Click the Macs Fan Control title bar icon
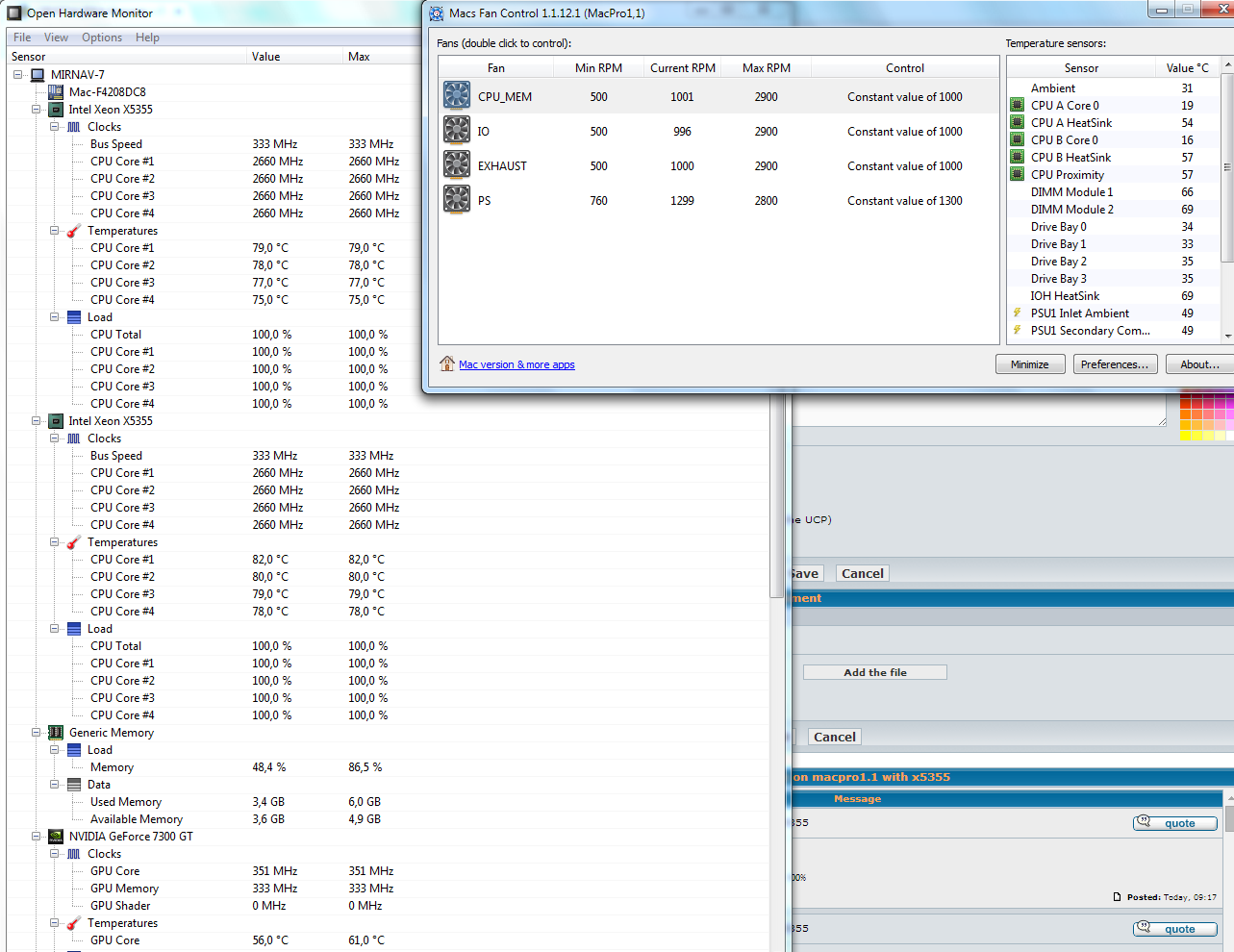Image resolution: width=1234 pixels, height=952 pixels. pyautogui.click(x=437, y=13)
